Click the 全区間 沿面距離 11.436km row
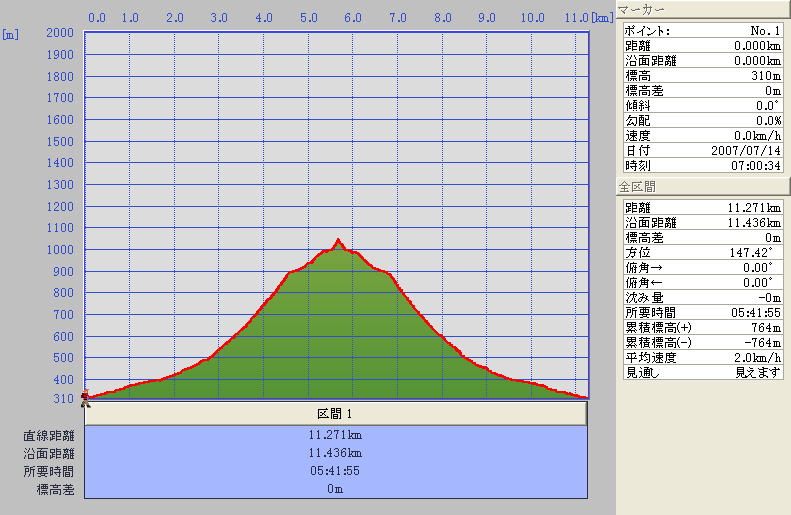The width and height of the screenshot is (791, 515). click(703, 223)
